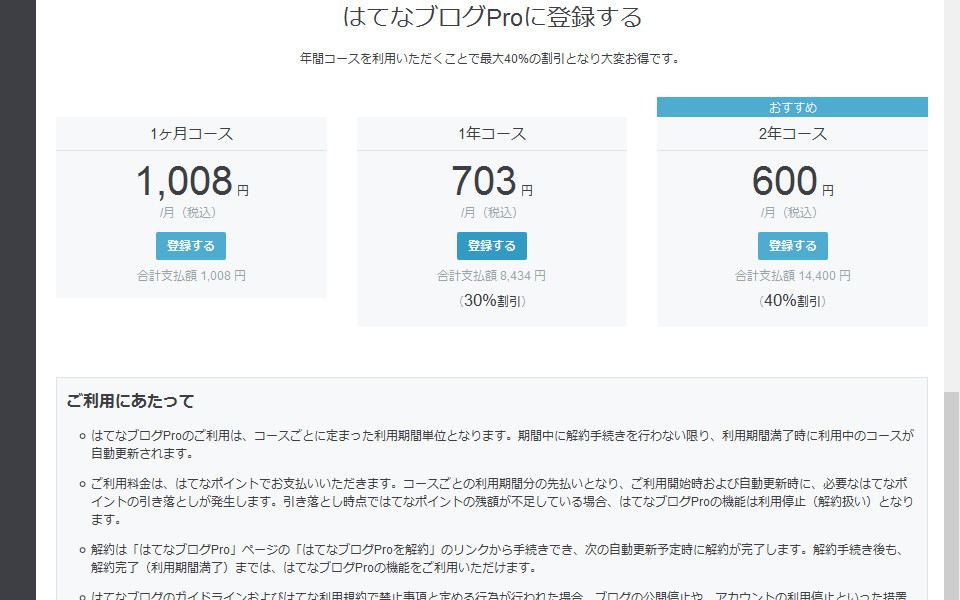Image resolution: width=960 pixels, height=600 pixels.
Task: Click the bullet starting はてなブログProのご利用は
Action: click(x=502, y=444)
